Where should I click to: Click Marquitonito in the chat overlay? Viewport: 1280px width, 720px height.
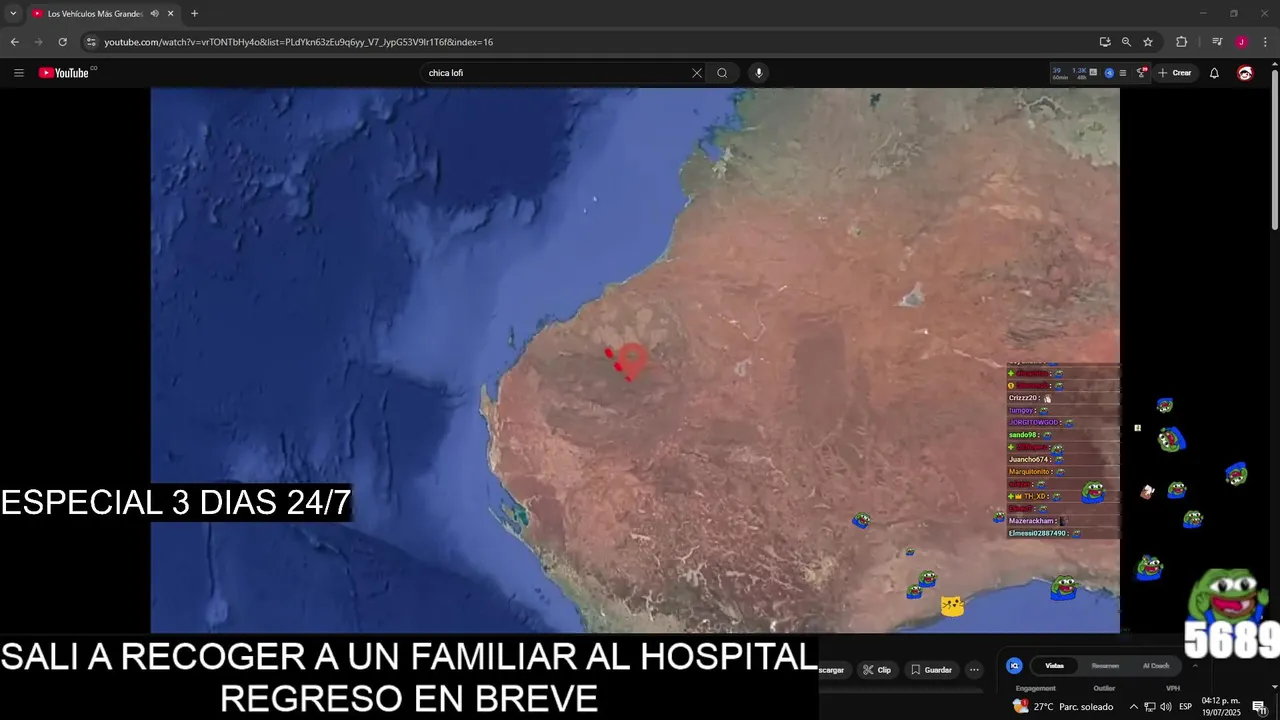tap(1029, 471)
